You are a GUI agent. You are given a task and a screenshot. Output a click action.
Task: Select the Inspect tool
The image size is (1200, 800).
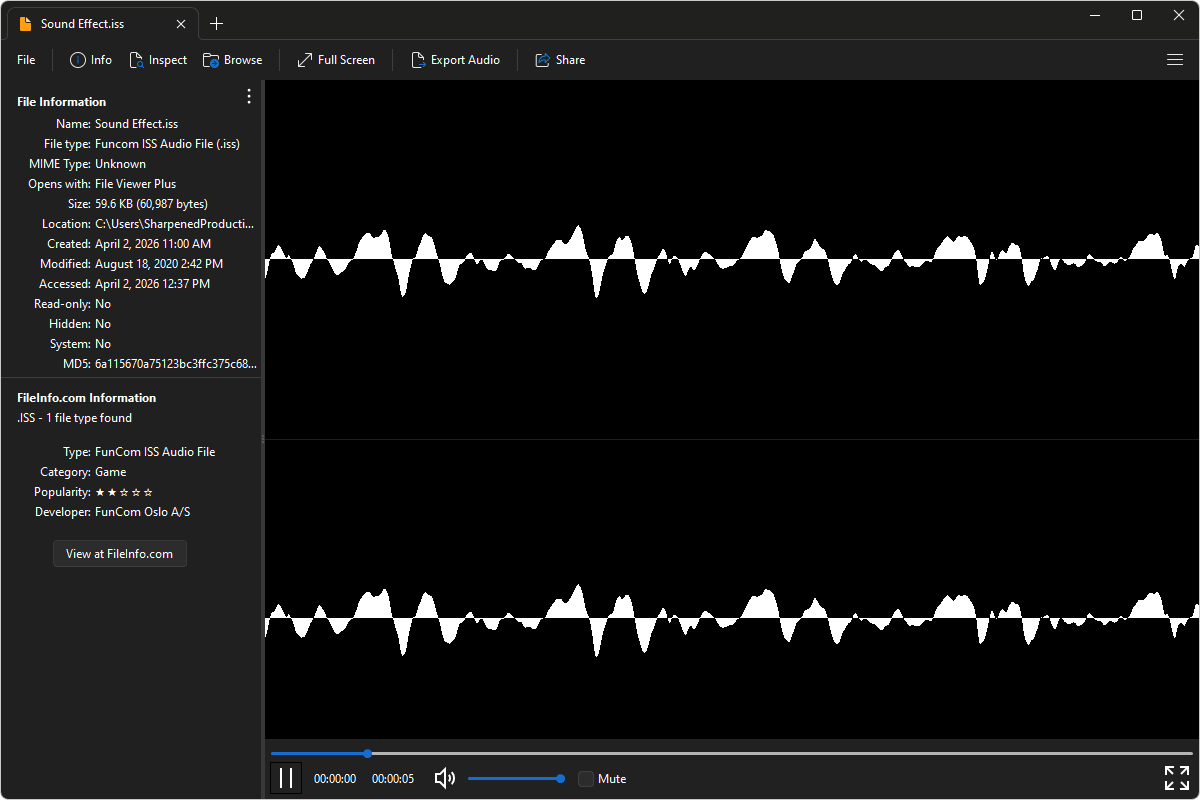[158, 59]
